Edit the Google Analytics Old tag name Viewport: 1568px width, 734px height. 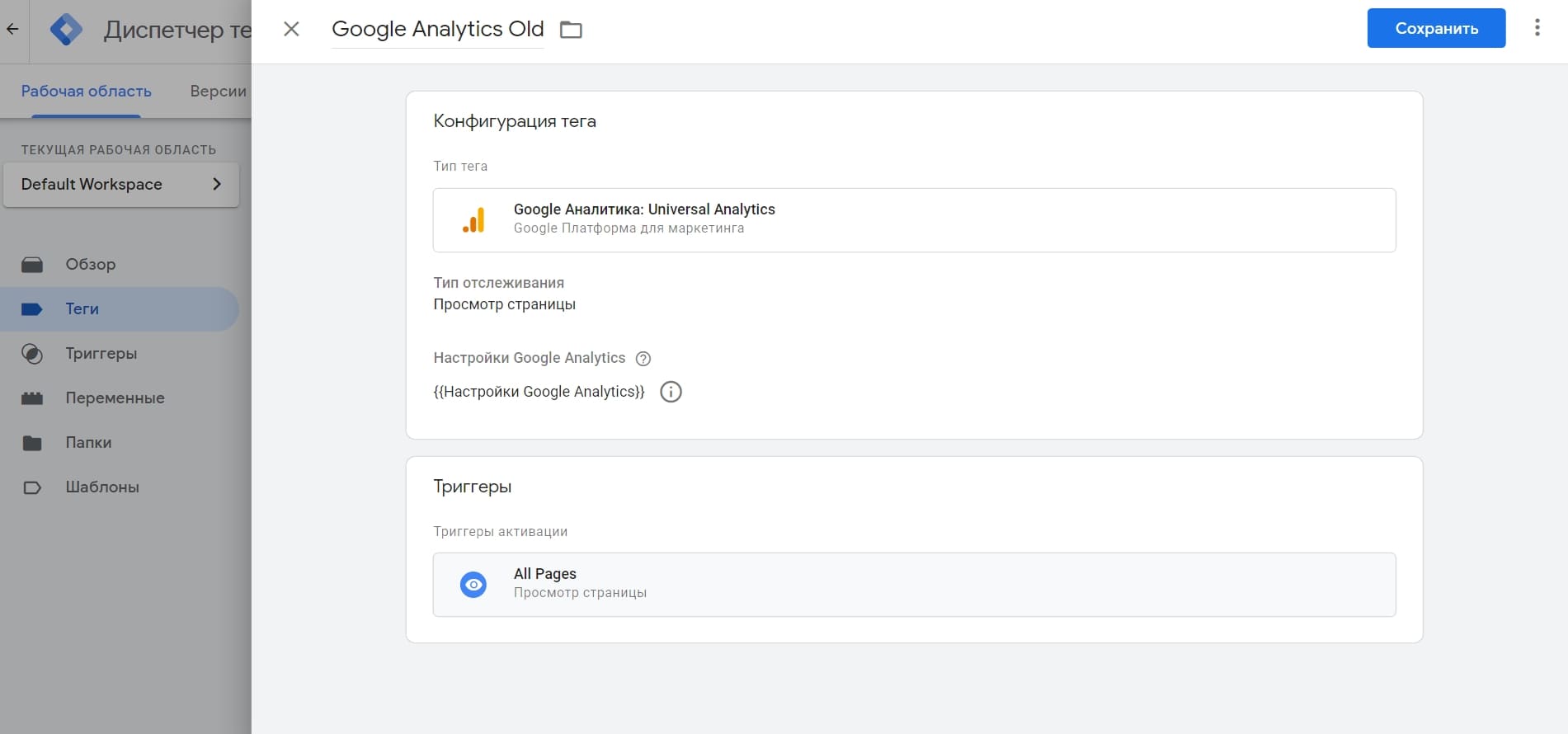pyautogui.click(x=438, y=29)
